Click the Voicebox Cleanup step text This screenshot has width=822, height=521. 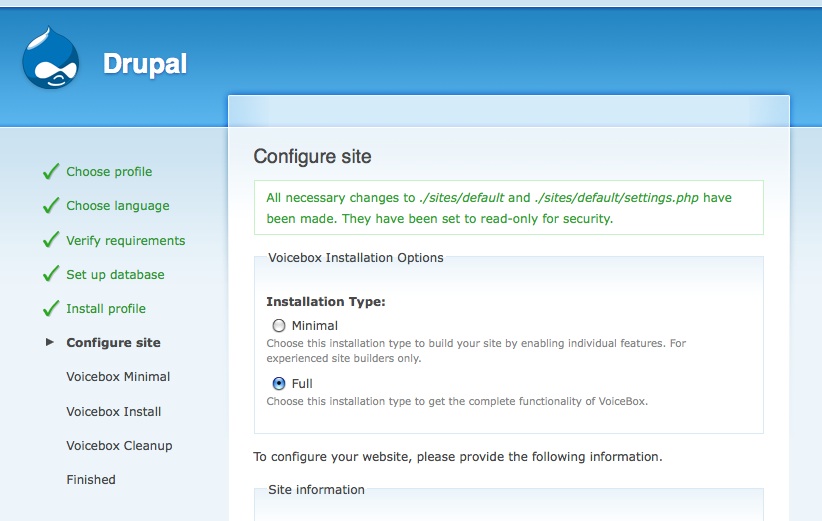pyautogui.click(x=119, y=446)
